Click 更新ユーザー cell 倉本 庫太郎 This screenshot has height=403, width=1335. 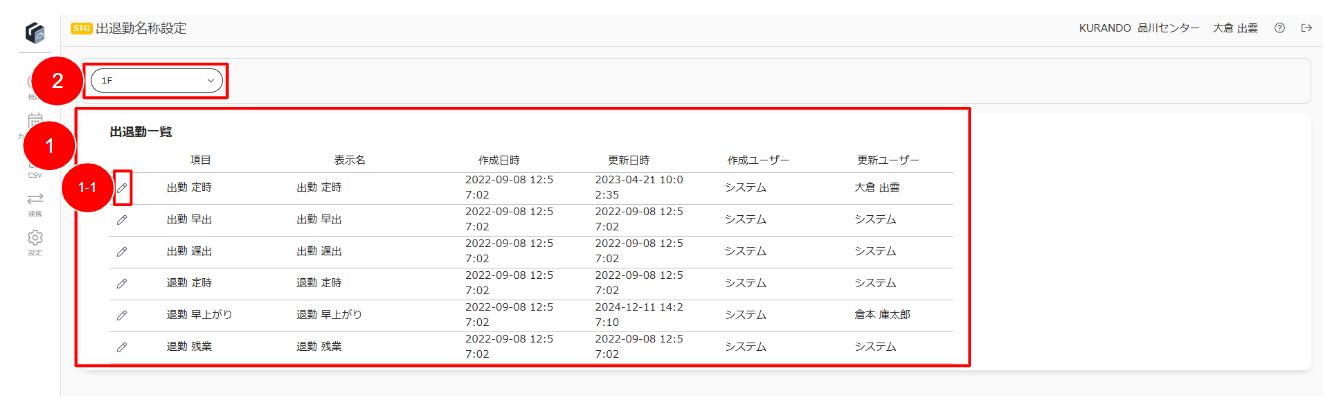pos(883,315)
